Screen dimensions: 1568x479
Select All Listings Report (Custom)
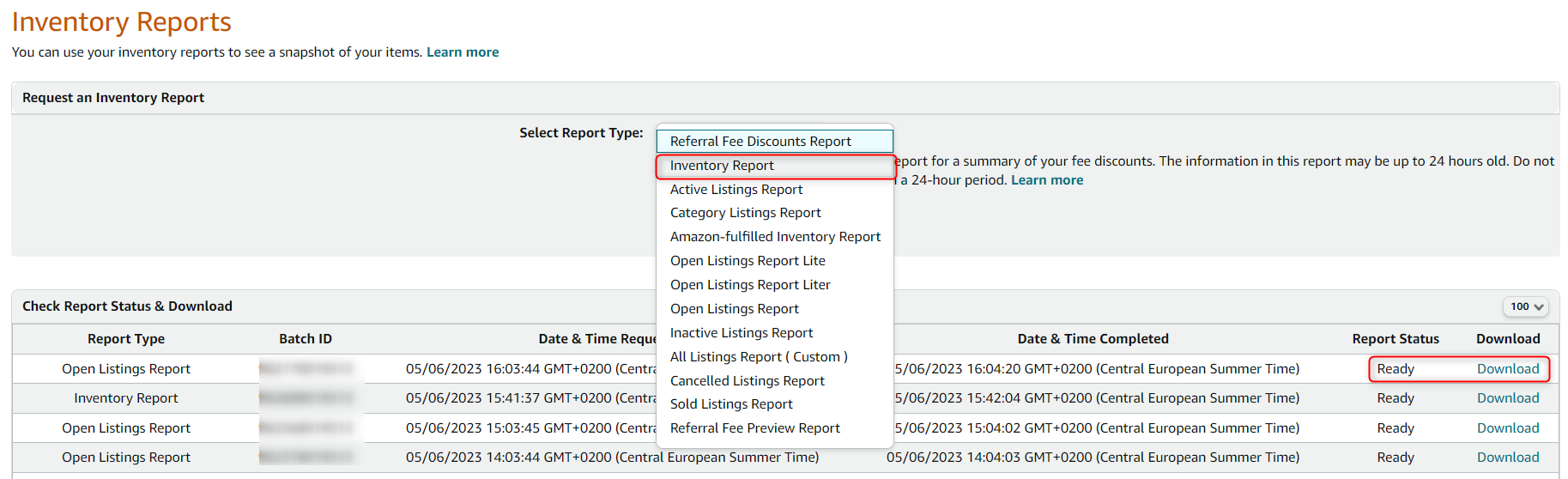tap(758, 357)
